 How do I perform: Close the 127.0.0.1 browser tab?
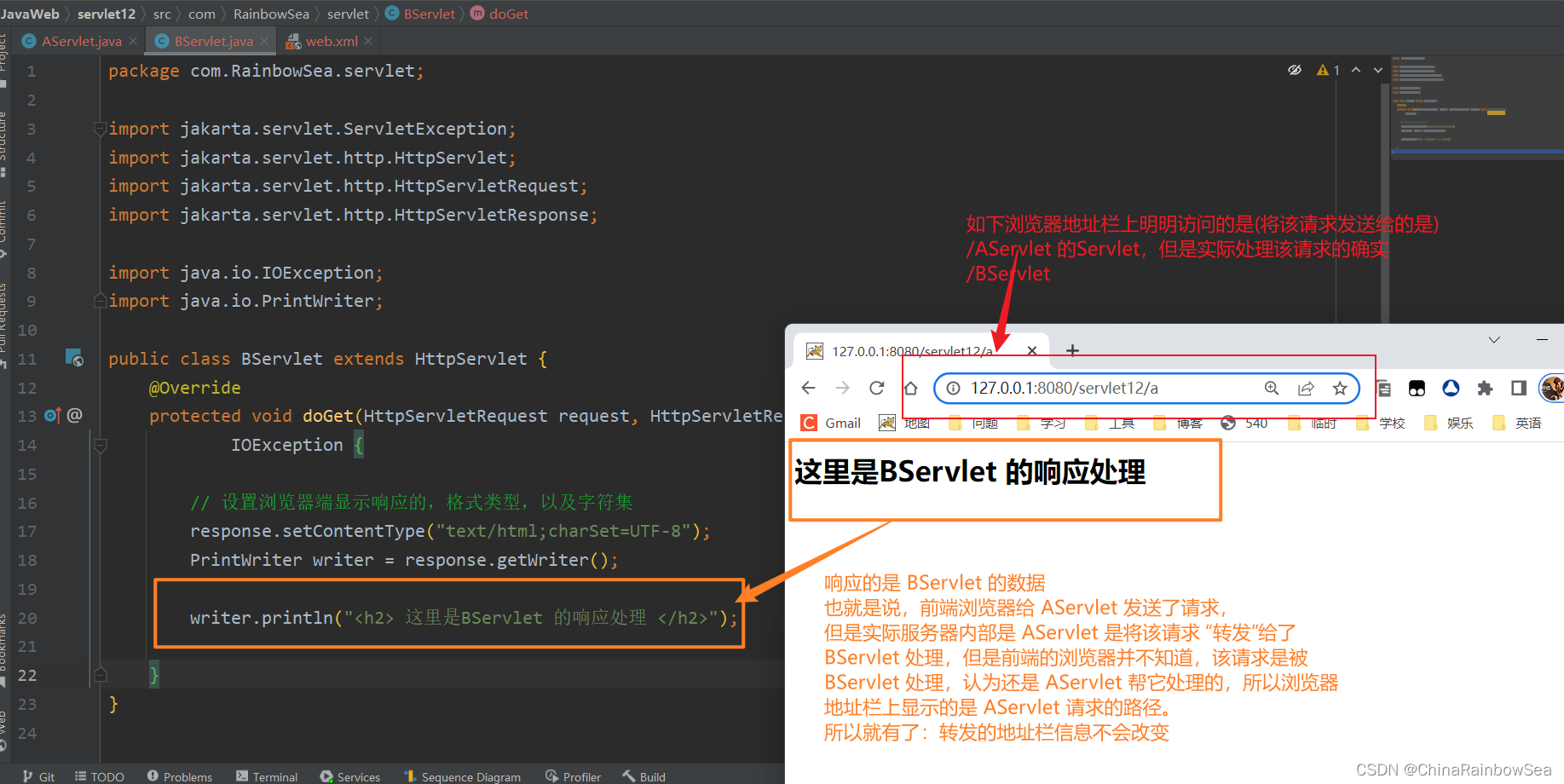click(1032, 350)
